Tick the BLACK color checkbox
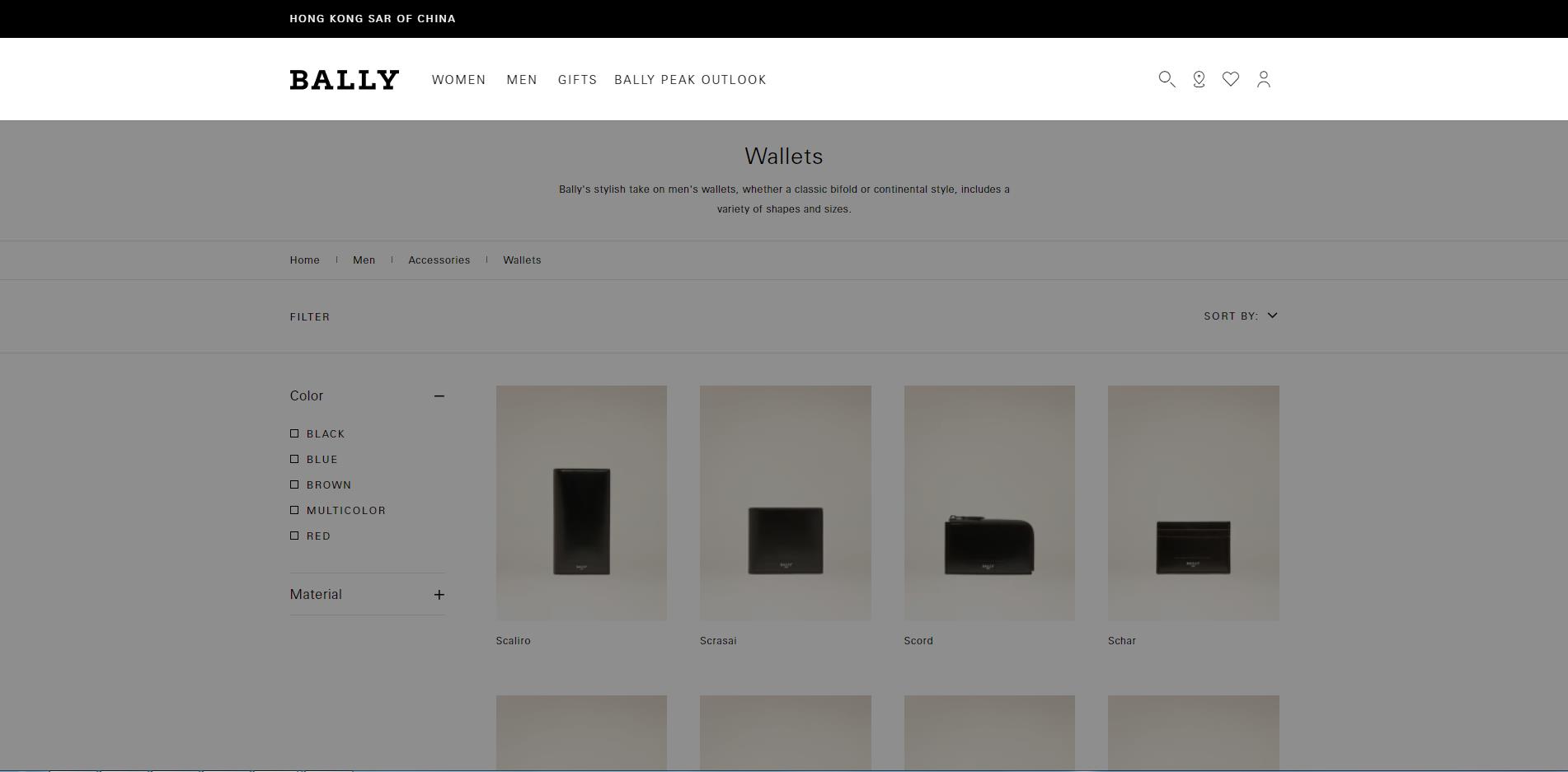 click(294, 433)
